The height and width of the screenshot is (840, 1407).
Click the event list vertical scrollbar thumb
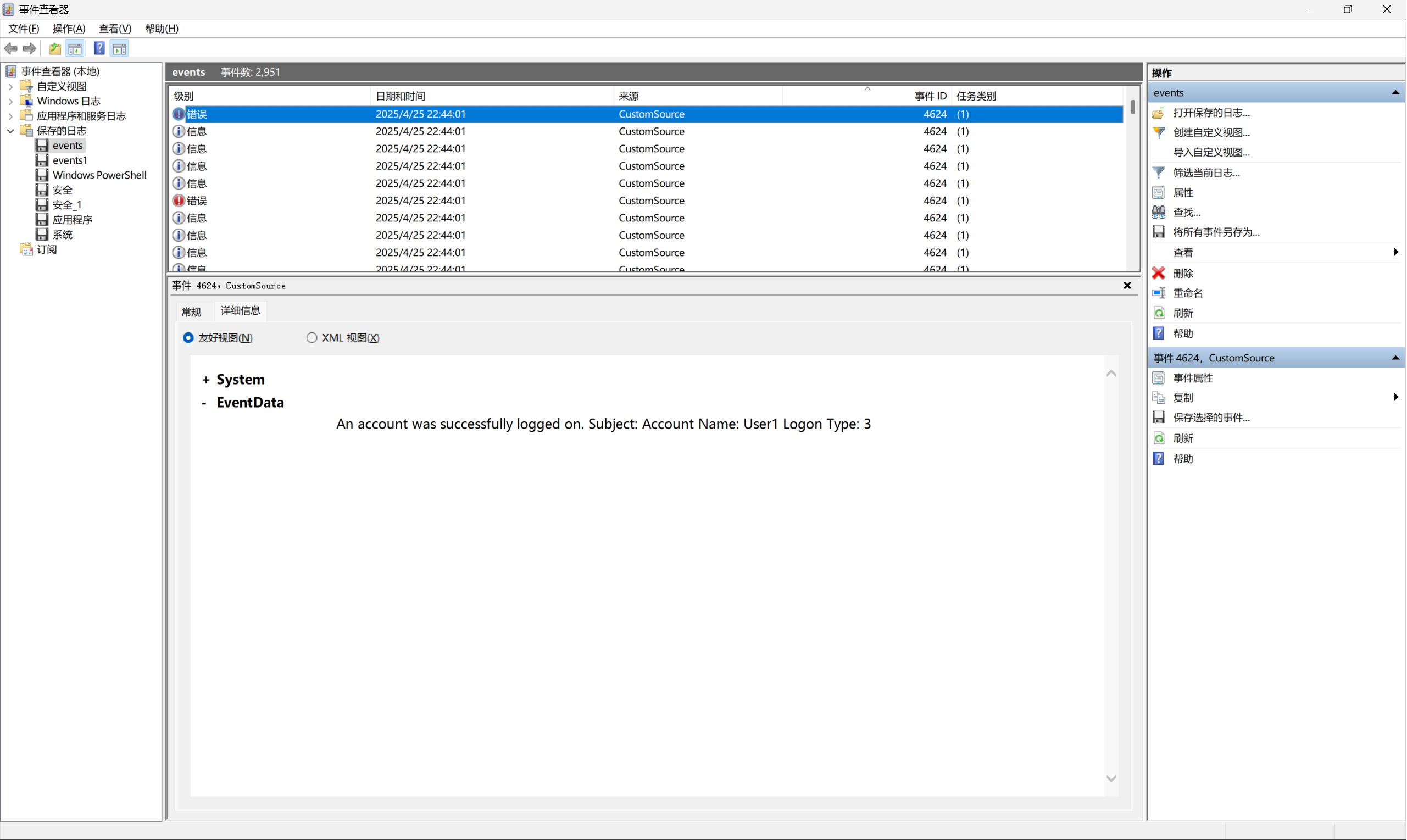click(x=1132, y=107)
